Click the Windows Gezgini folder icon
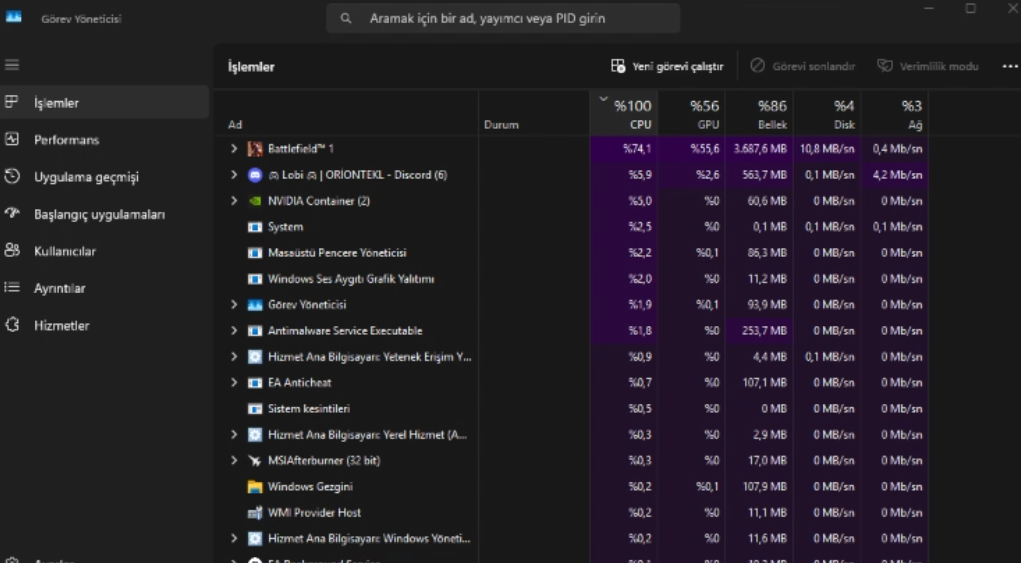The image size is (1021, 563). pyautogui.click(x=255, y=487)
